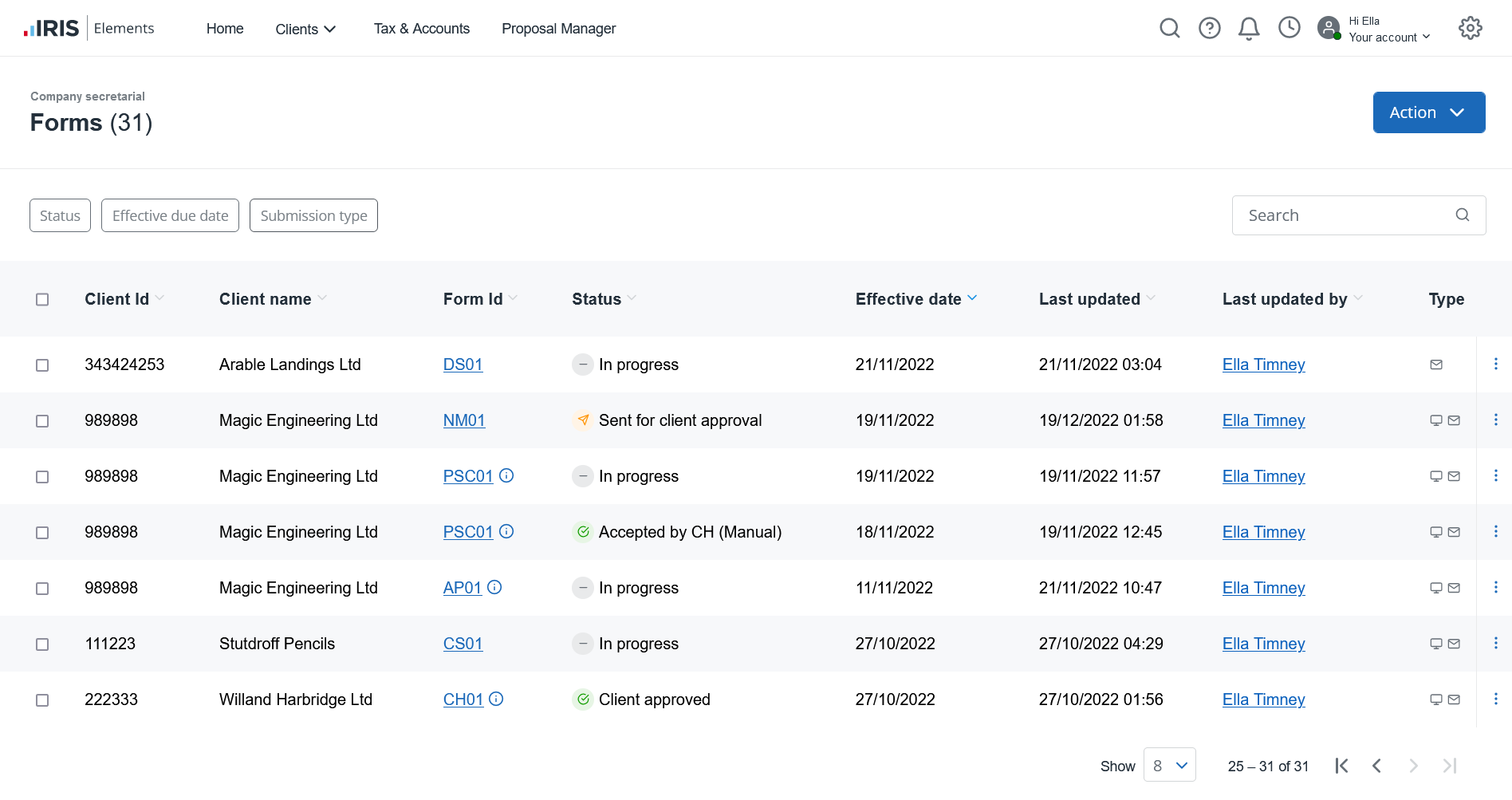
Task: Open the Show rows-per-page dropdown
Action: (x=1169, y=766)
